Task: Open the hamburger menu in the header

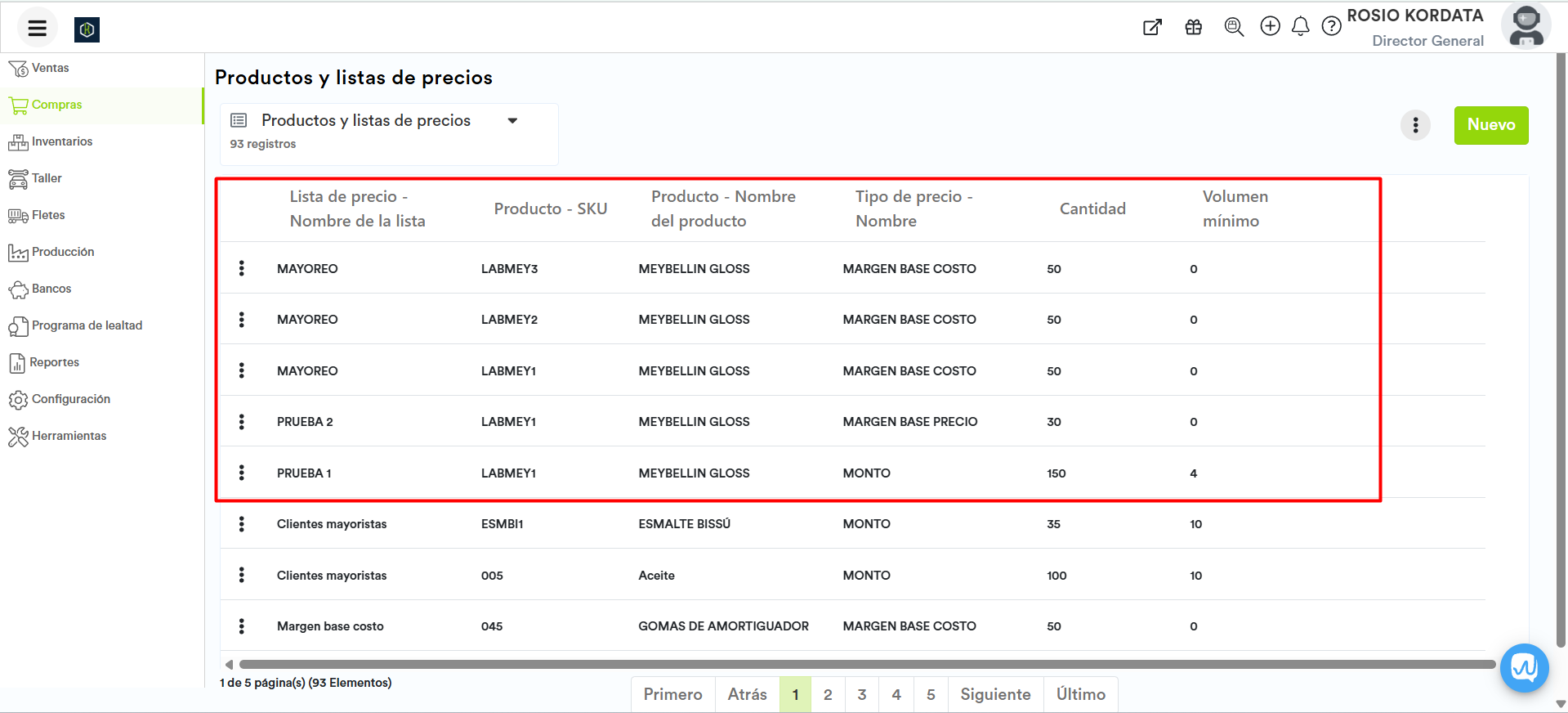Action: coord(37,29)
